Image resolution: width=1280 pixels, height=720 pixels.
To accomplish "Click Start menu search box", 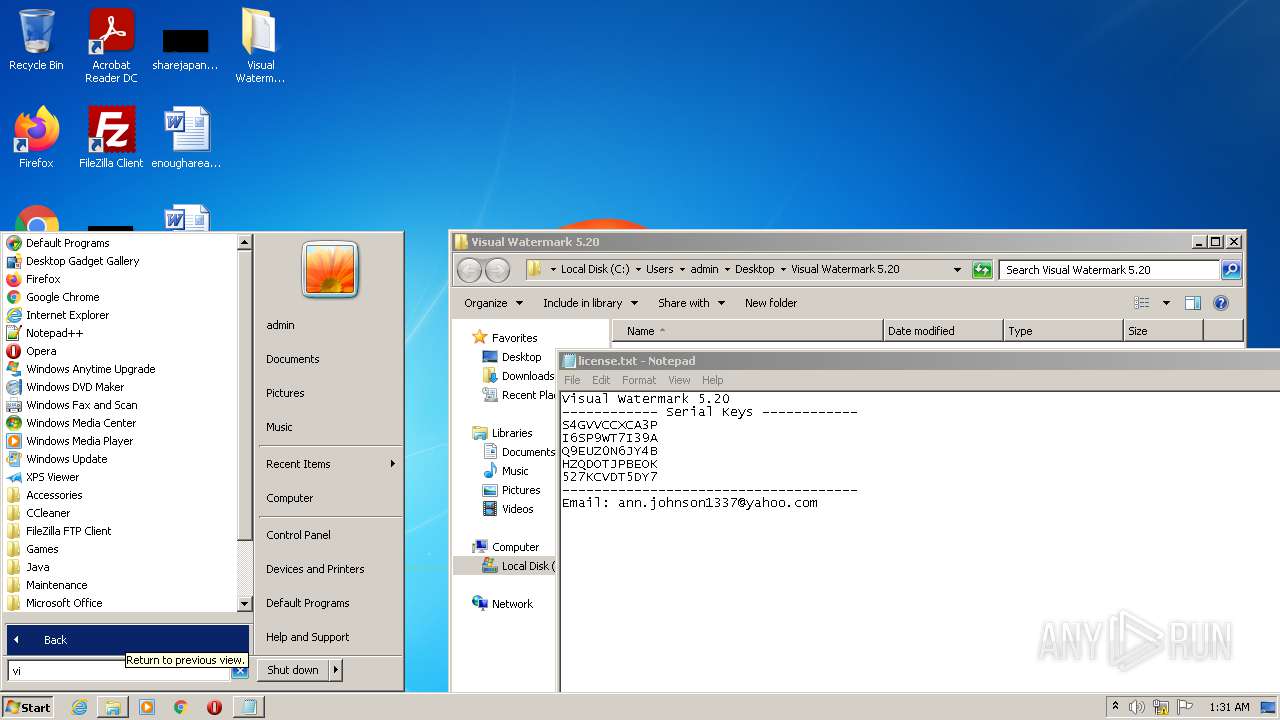I will tap(118, 671).
